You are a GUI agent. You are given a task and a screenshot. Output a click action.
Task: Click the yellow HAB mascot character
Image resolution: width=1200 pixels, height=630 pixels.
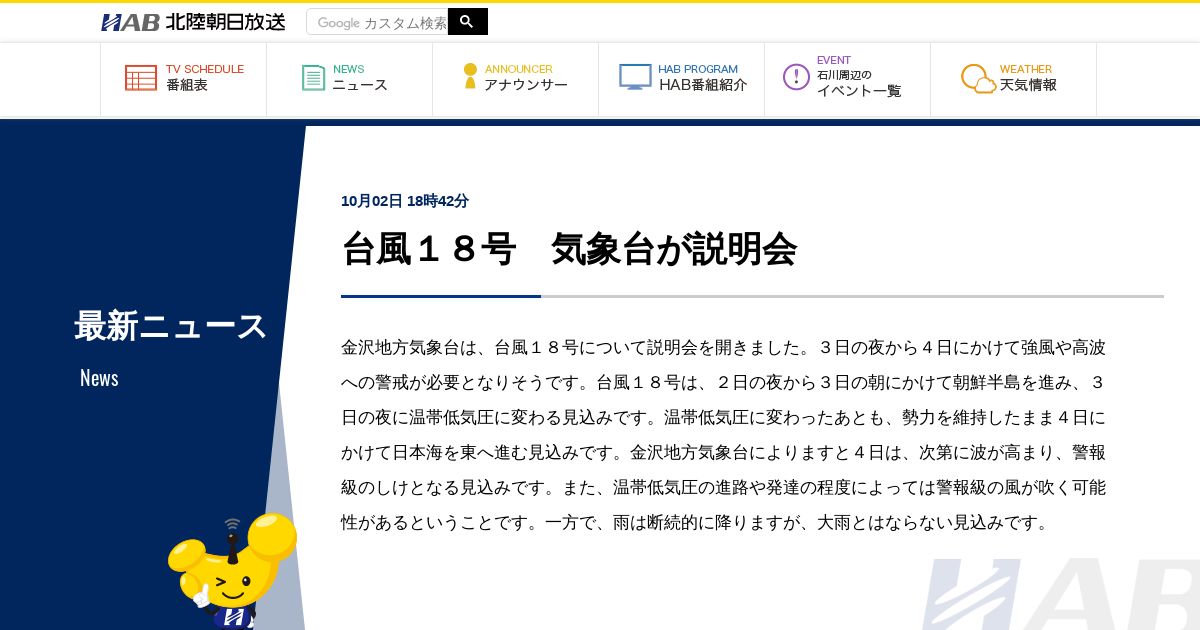[232, 572]
